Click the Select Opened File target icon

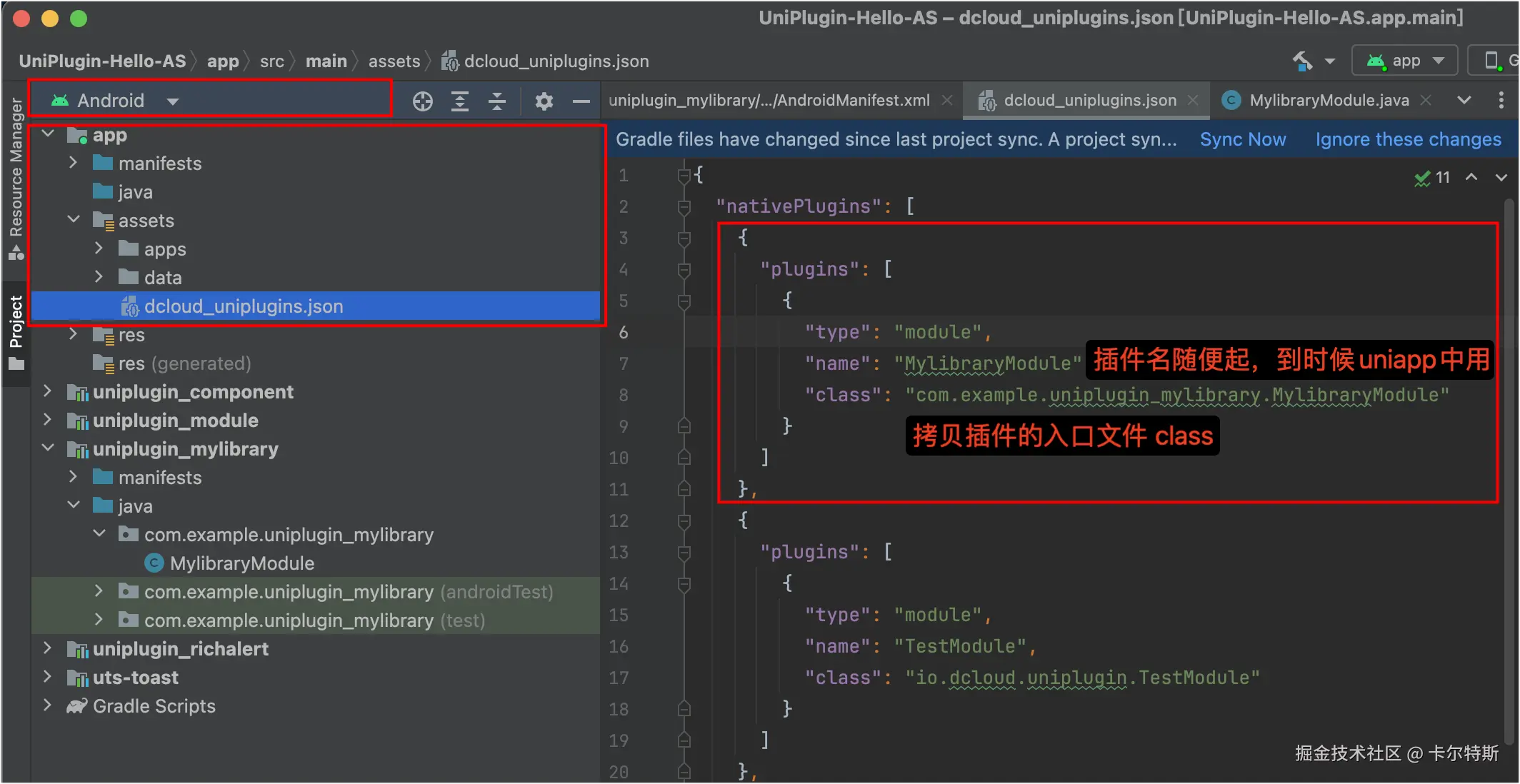(422, 101)
